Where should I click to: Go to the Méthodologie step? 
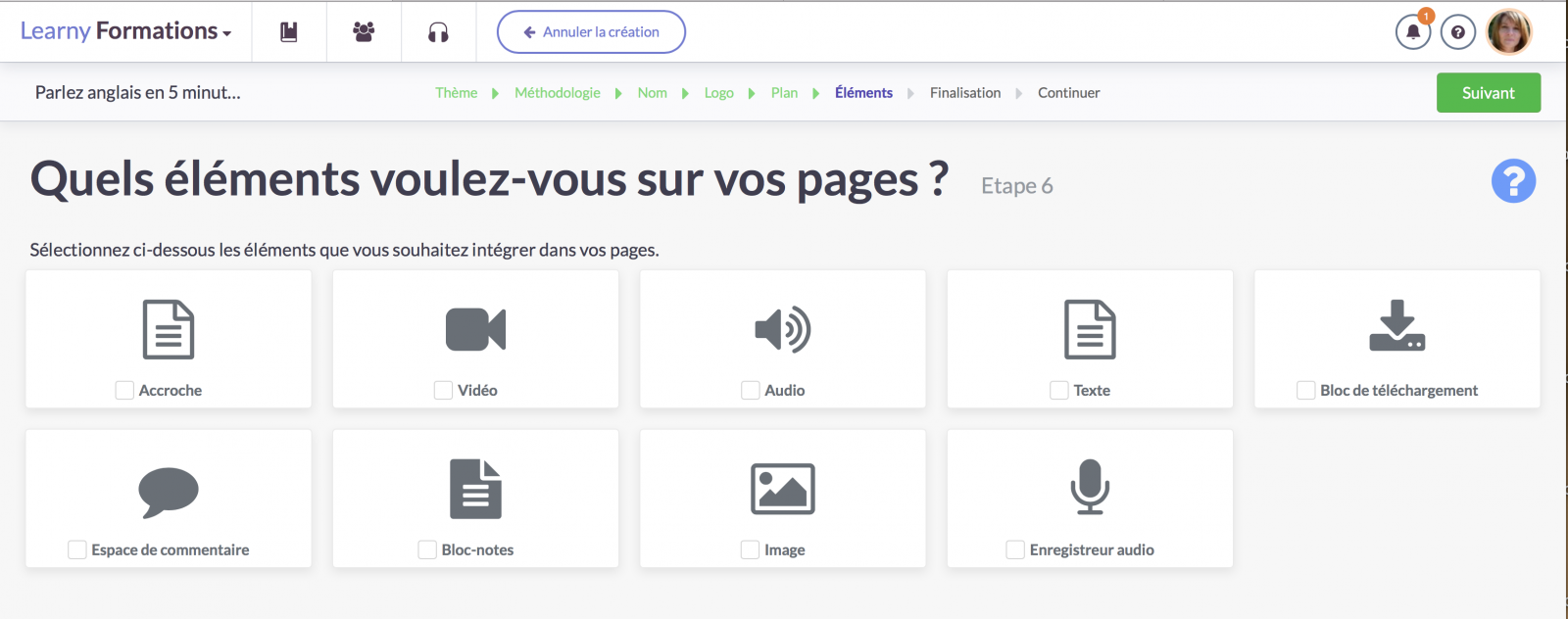(558, 93)
